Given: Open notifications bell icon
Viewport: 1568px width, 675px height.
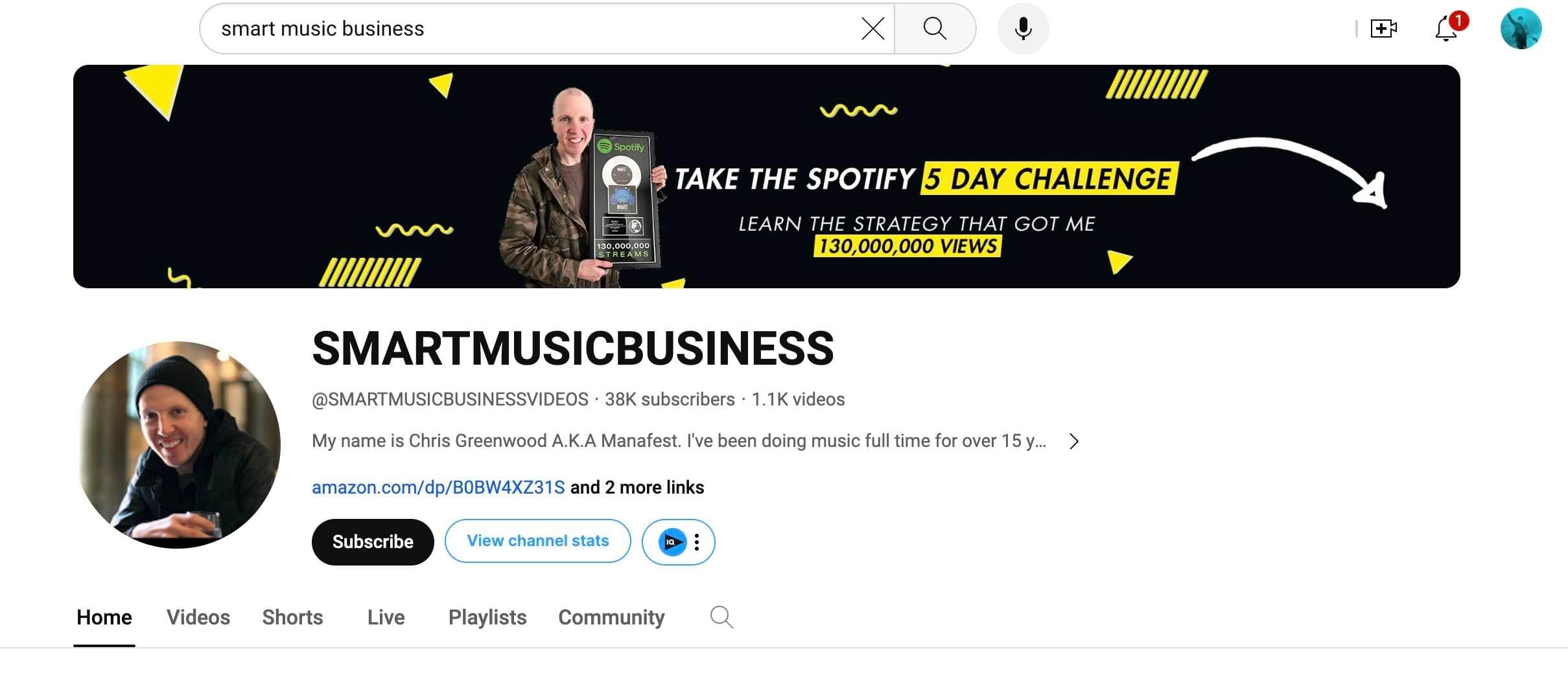Looking at the screenshot, I should coord(1447,29).
